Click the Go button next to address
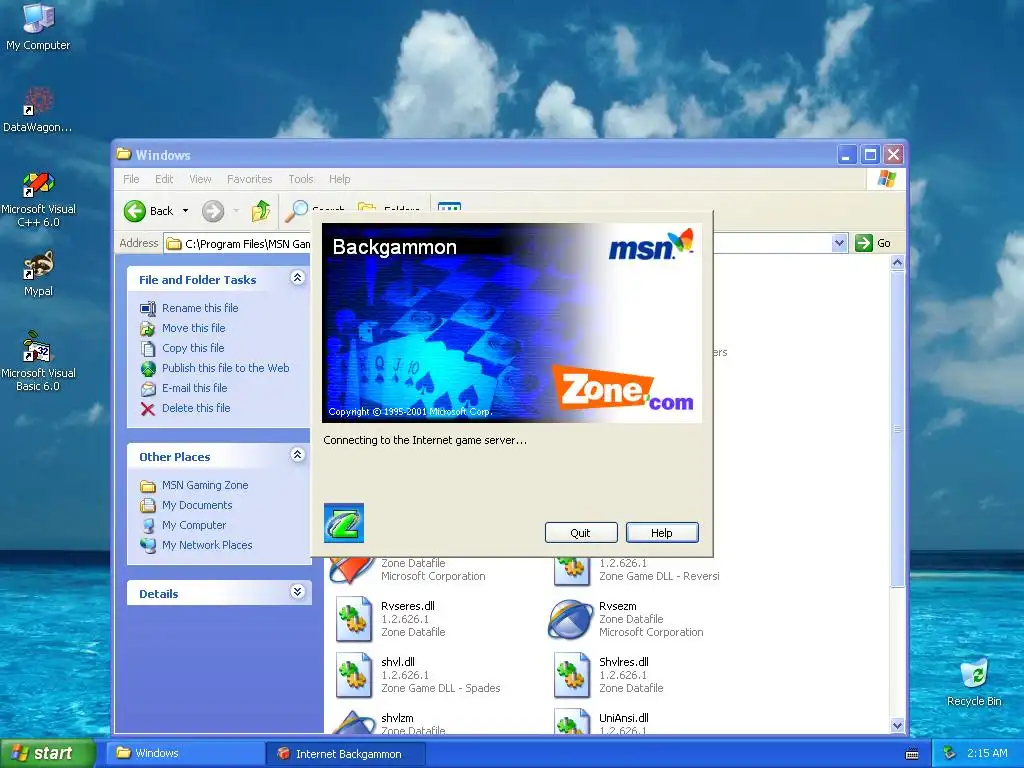The image size is (1024, 768). pyautogui.click(x=873, y=243)
